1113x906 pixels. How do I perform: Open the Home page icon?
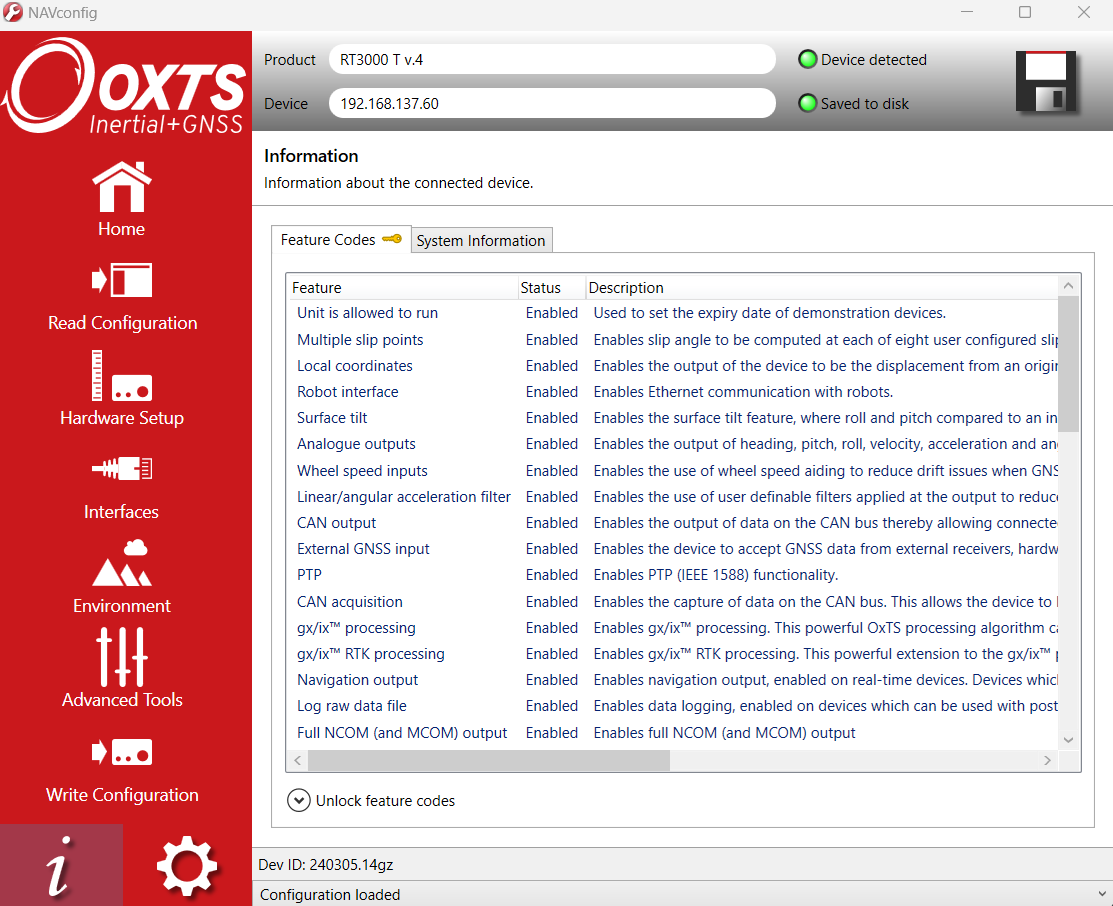[121, 187]
